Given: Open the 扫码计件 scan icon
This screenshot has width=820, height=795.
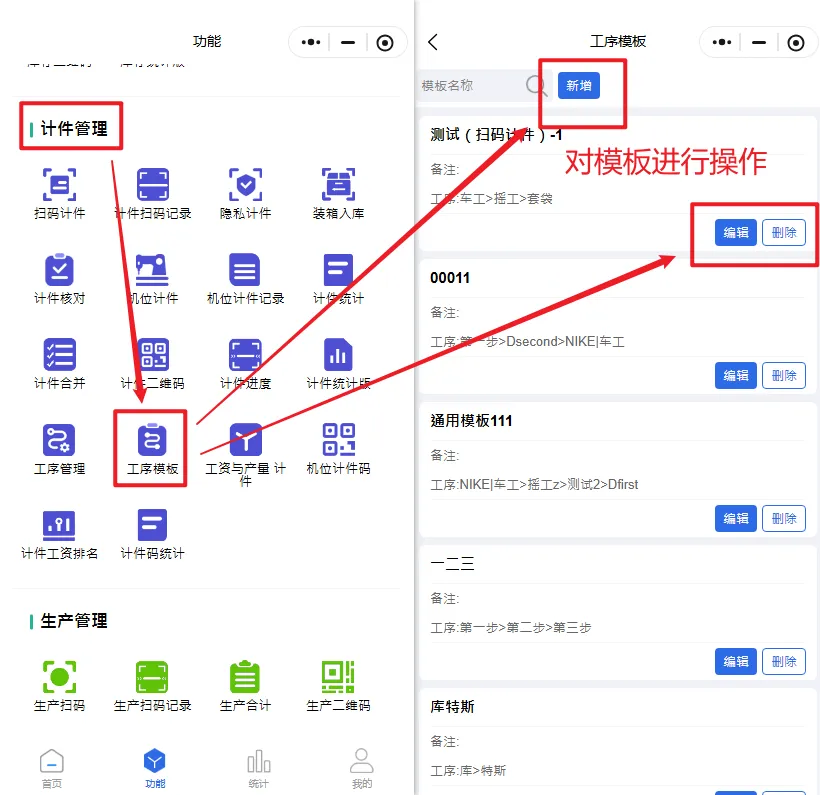Looking at the screenshot, I should click(x=59, y=185).
